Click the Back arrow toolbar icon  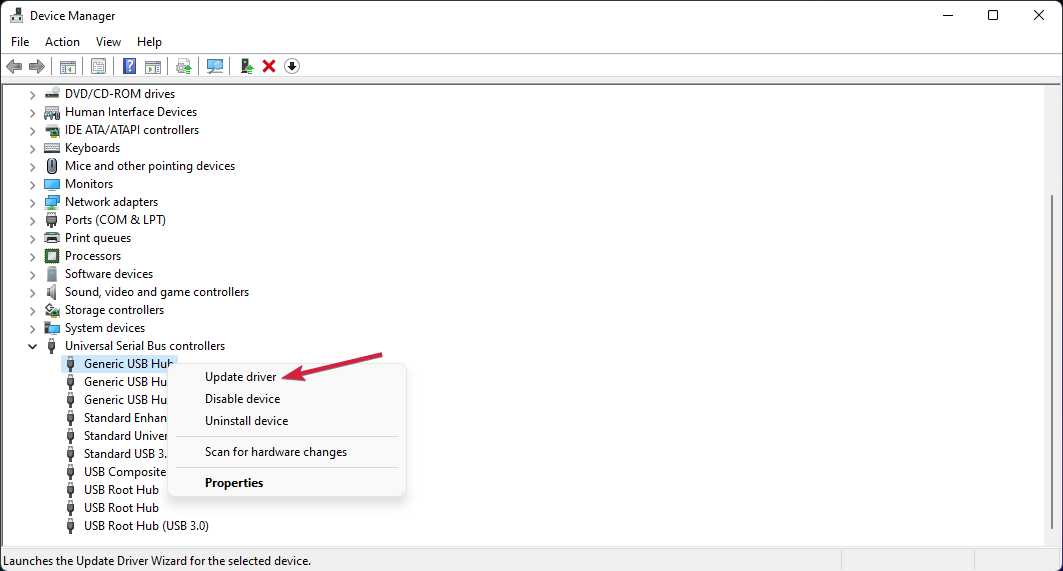click(14, 66)
